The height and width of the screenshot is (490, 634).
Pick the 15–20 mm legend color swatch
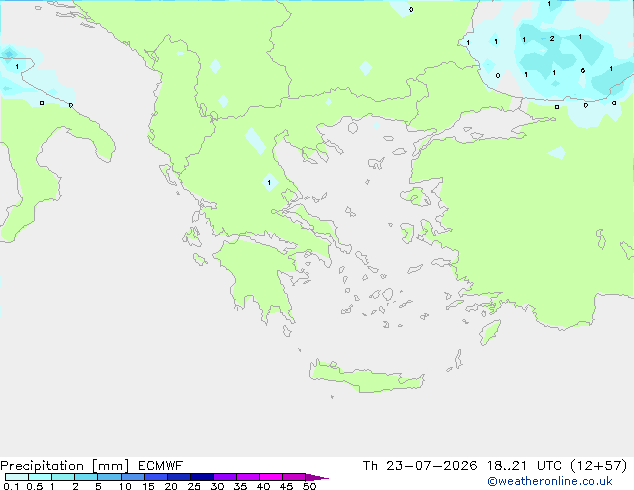pyautogui.click(x=155, y=477)
